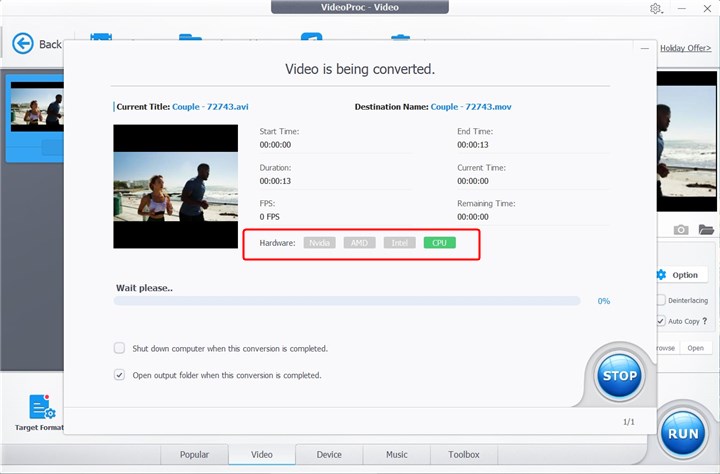Click the 0% progress value

click(x=604, y=301)
